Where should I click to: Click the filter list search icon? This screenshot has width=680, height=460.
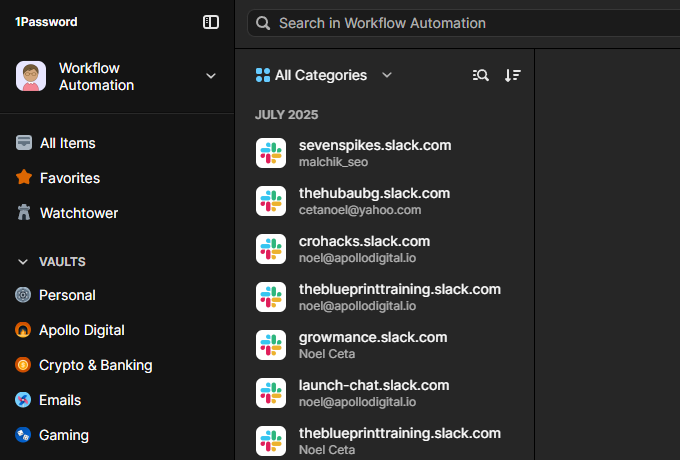[481, 75]
